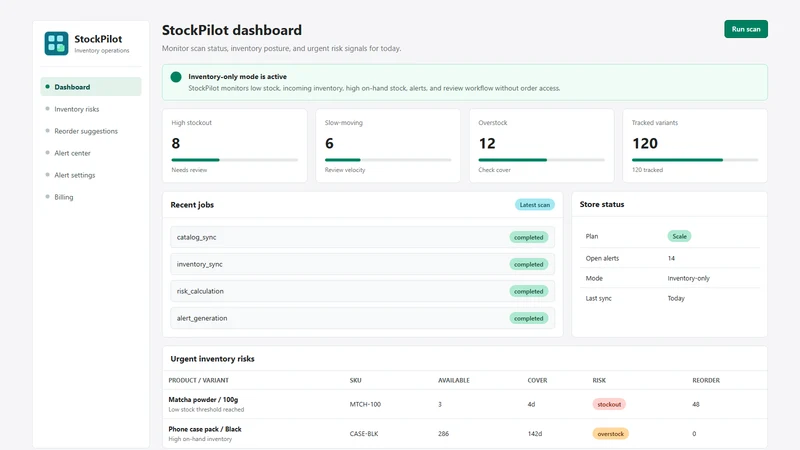Screen dimensions: 800x450
Task: Click the cover value 142d
Action: click(x=535, y=434)
